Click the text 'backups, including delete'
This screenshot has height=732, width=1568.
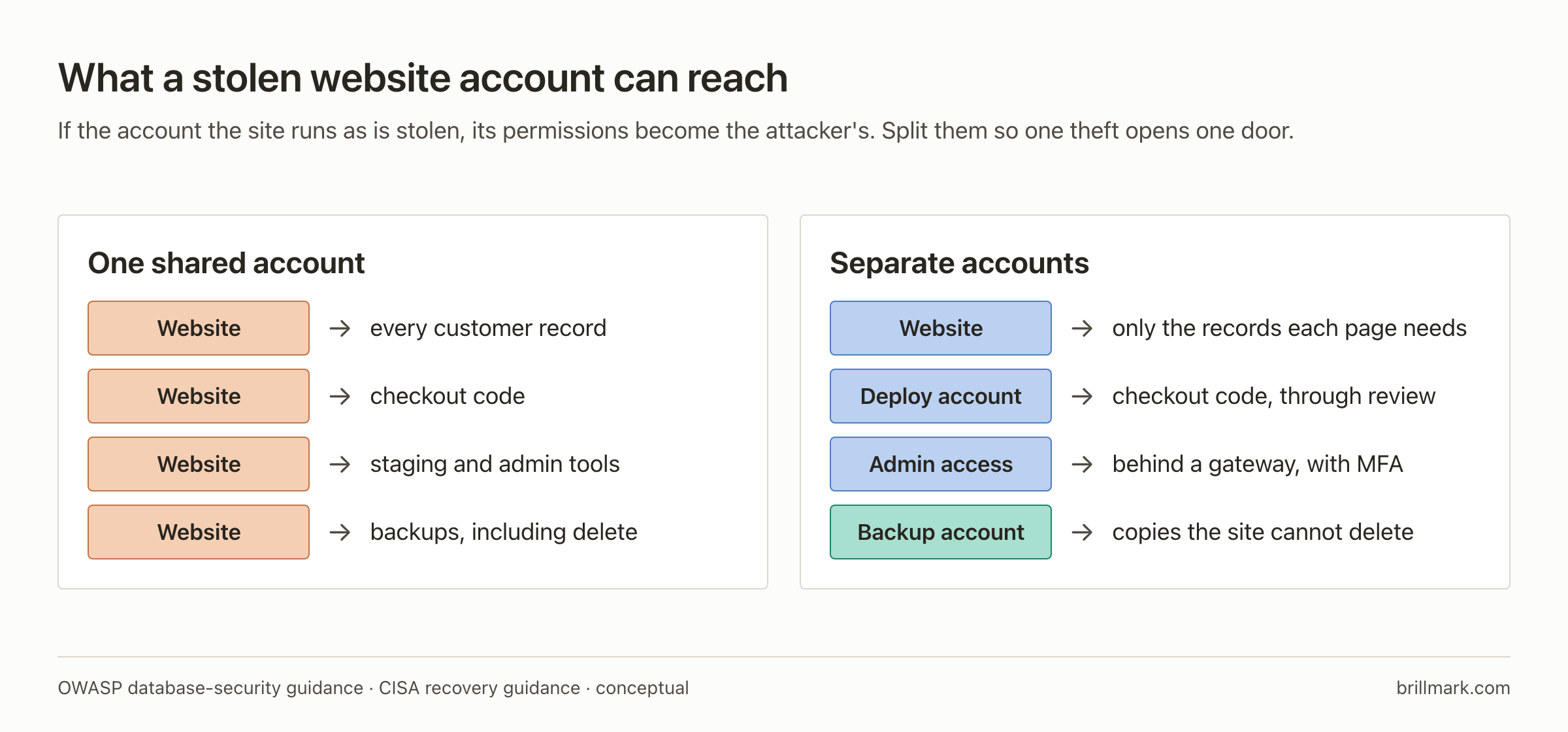[504, 532]
